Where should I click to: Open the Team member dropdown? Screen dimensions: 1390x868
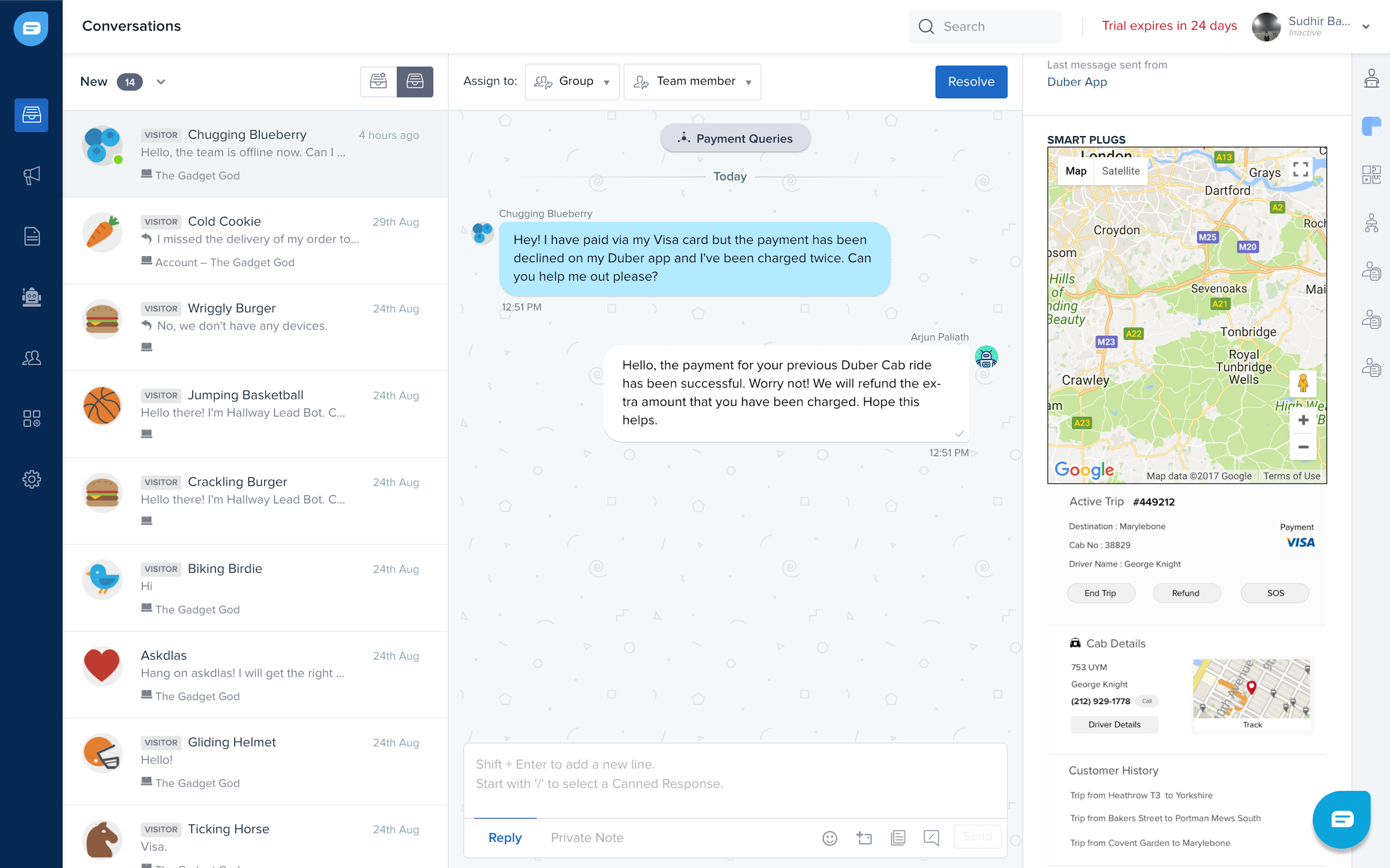click(692, 82)
